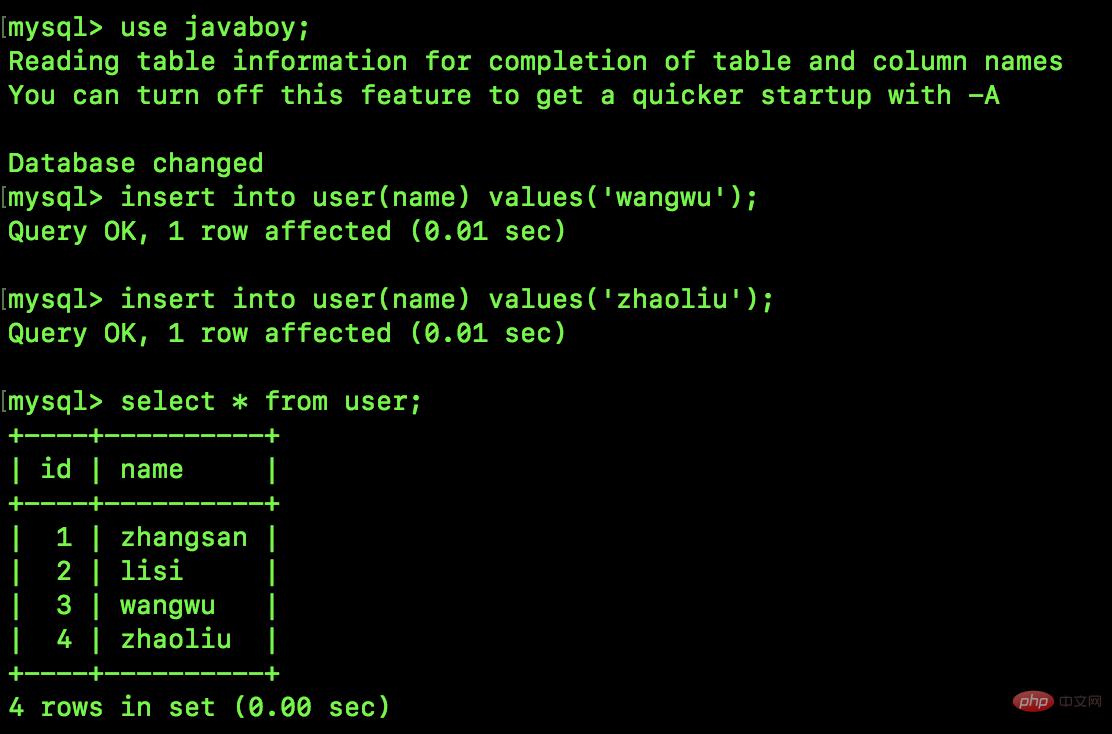Click the first 'Query OK' result line

(x=287, y=231)
